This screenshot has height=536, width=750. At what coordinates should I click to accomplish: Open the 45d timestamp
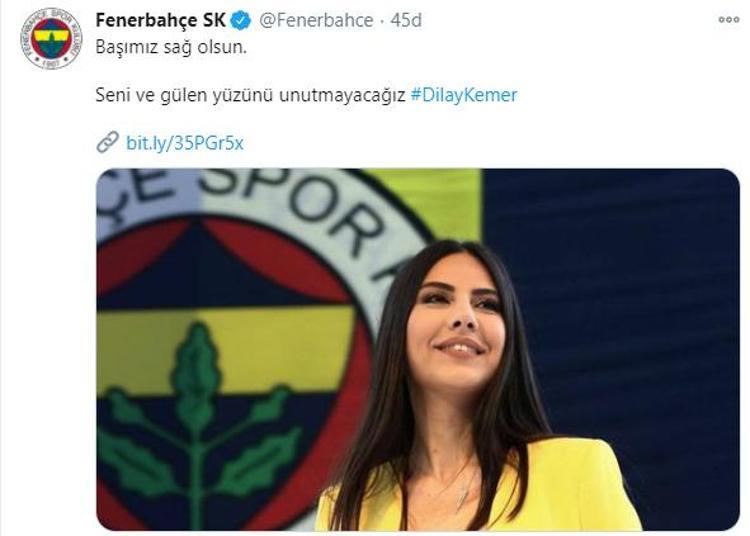pyautogui.click(x=406, y=20)
